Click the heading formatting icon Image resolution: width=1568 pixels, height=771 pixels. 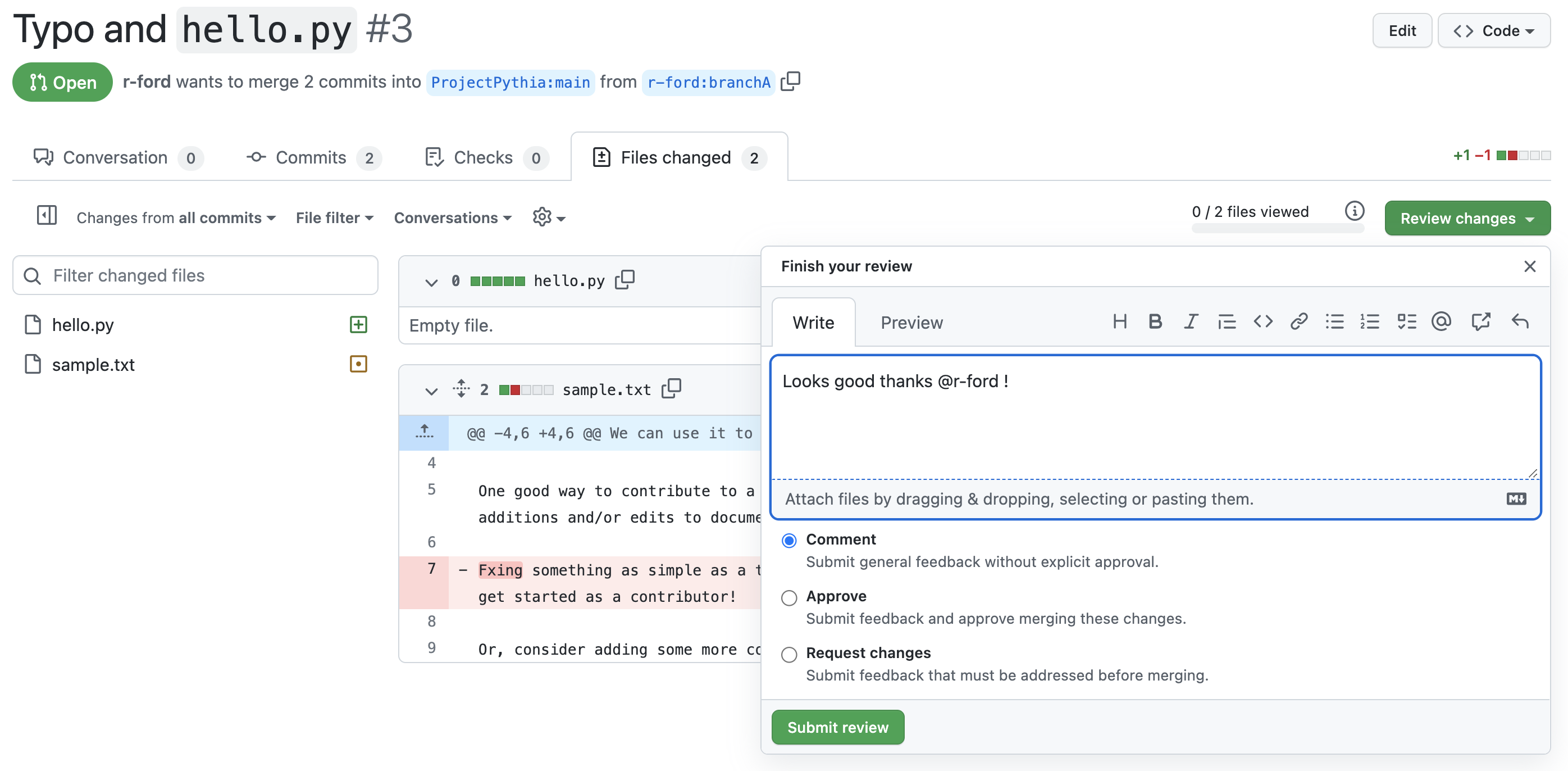1121,322
